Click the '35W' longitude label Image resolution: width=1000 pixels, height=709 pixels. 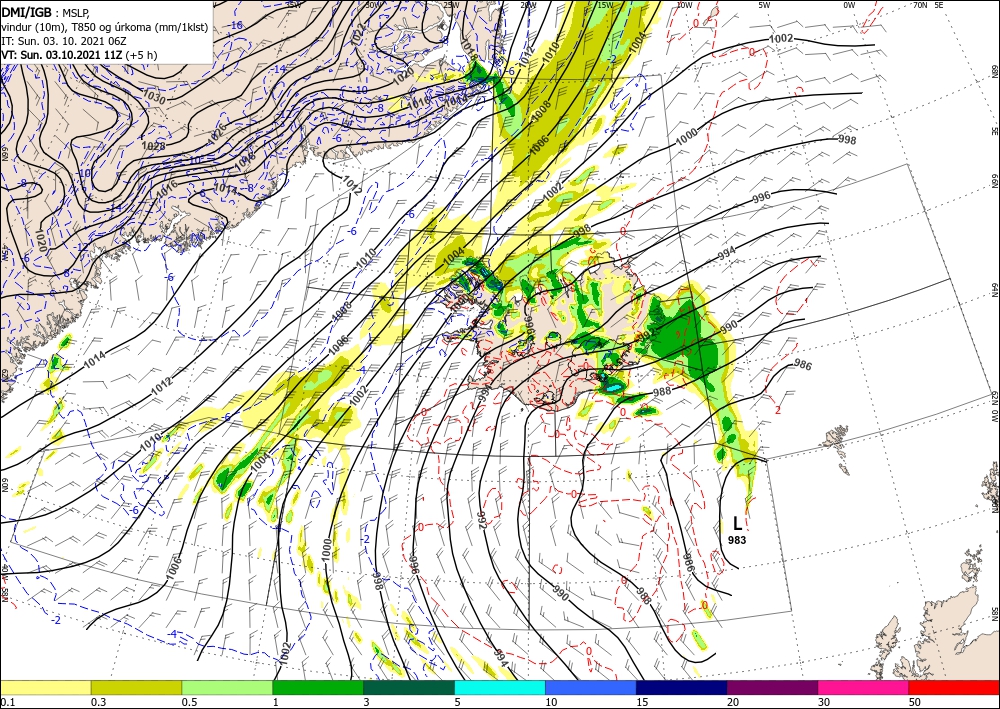coord(293,4)
